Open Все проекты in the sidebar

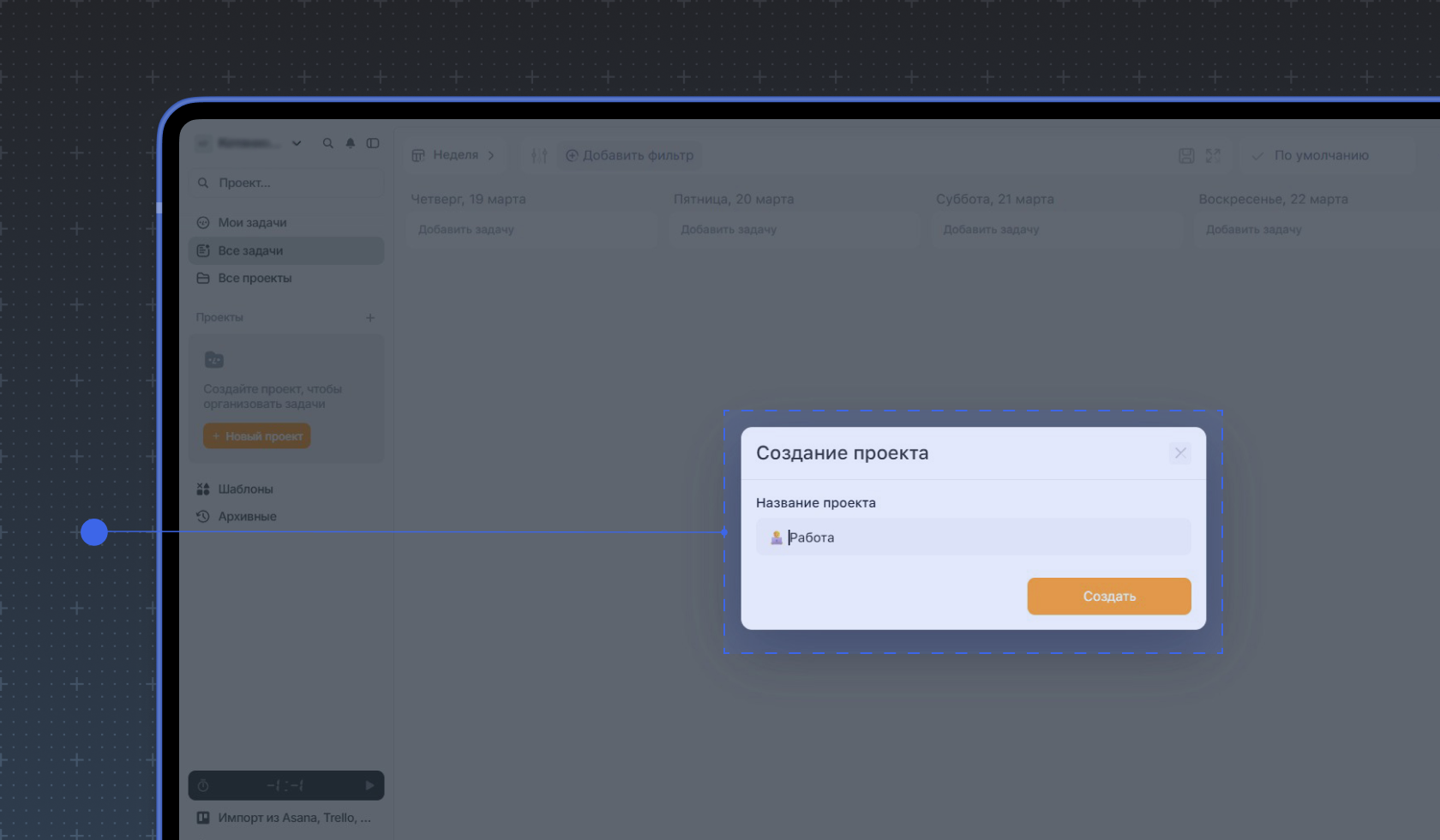pyautogui.click(x=255, y=279)
